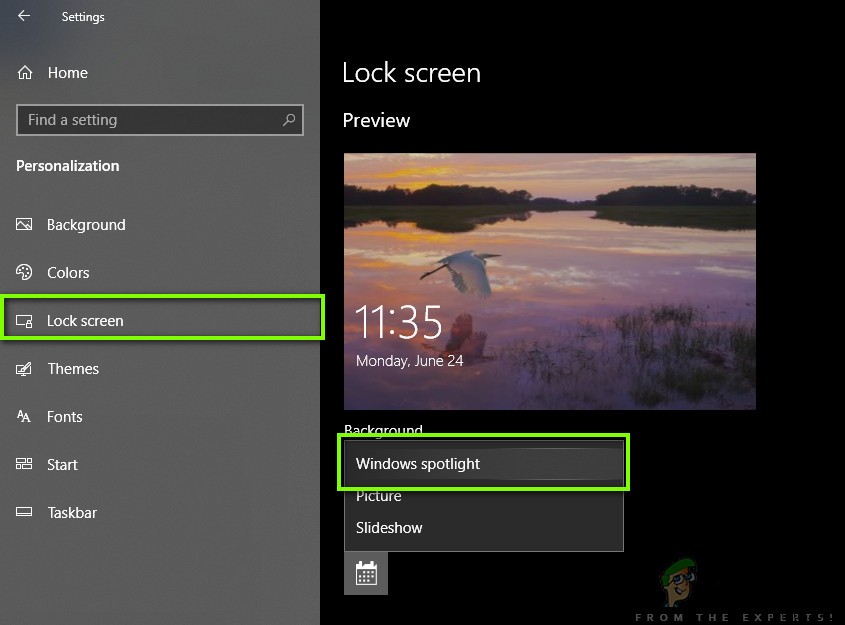The image size is (845, 625).
Task: Click the search magnifier icon
Action: [289, 120]
